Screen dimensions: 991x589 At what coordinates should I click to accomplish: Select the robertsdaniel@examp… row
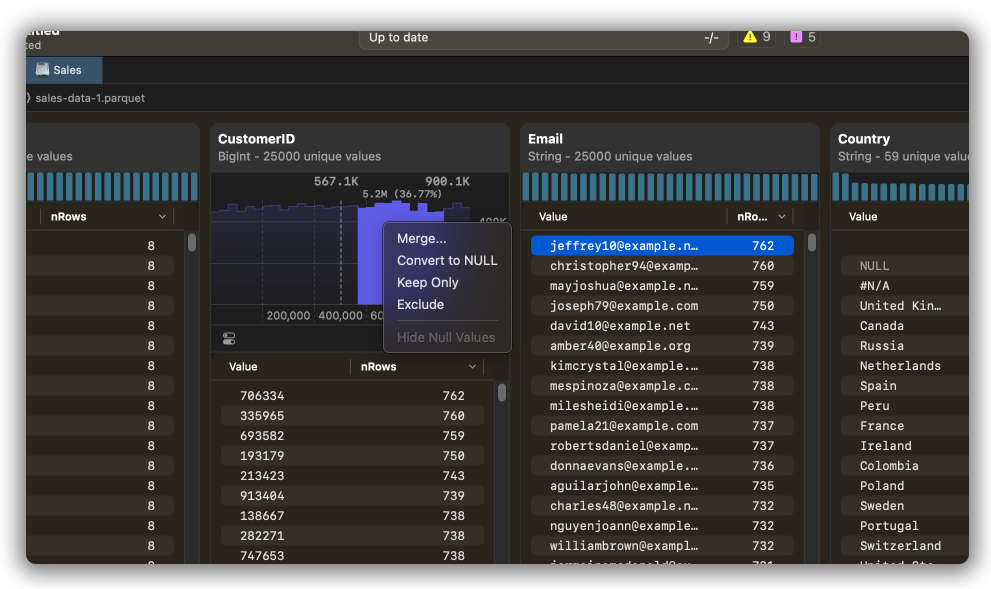(662, 446)
